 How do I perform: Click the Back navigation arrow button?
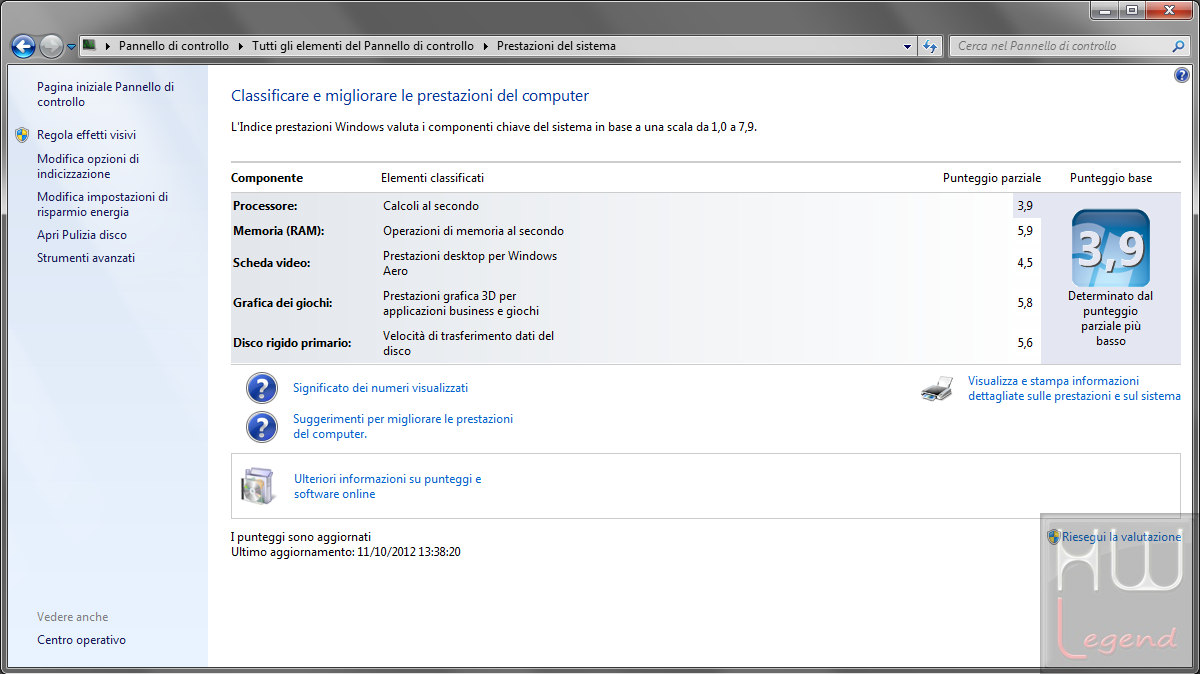click(x=23, y=46)
